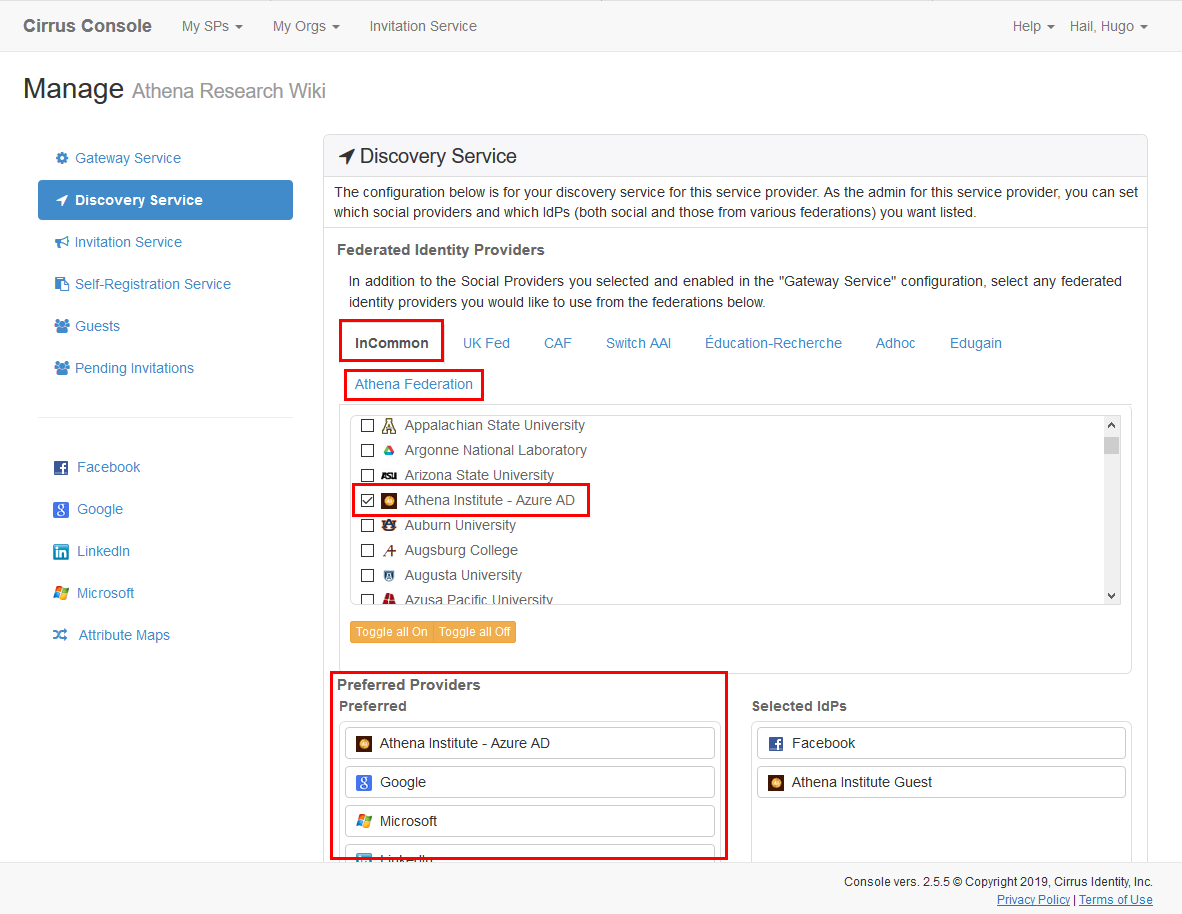Click the Toggle all Off button
This screenshot has height=914, width=1182.
(x=474, y=632)
